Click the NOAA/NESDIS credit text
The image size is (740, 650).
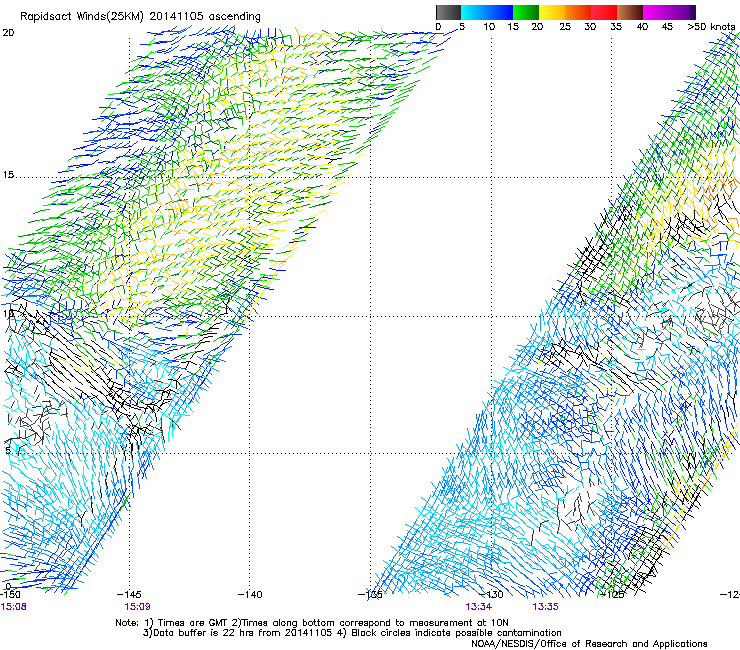pos(589,644)
